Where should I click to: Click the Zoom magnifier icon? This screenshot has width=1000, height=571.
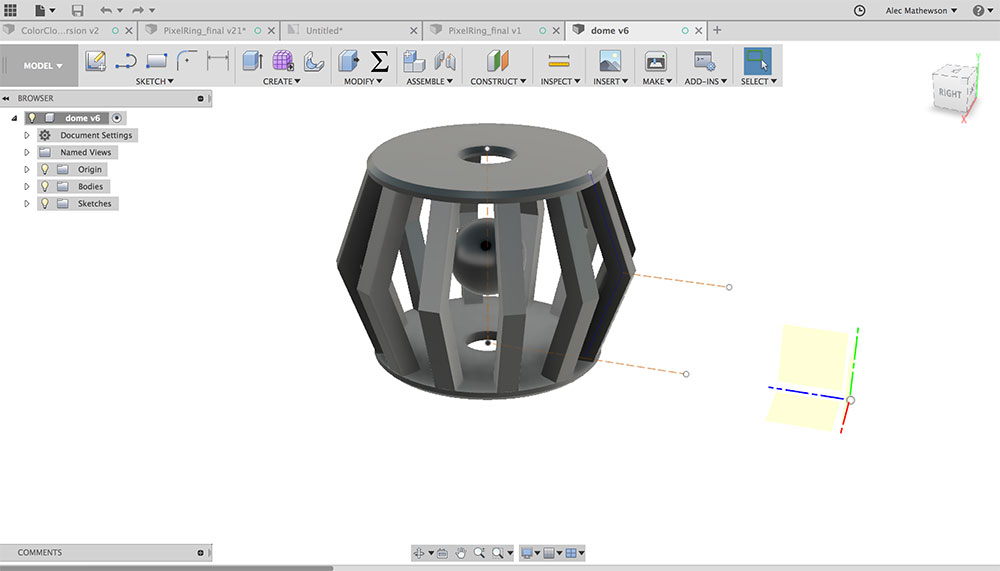(479, 553)
